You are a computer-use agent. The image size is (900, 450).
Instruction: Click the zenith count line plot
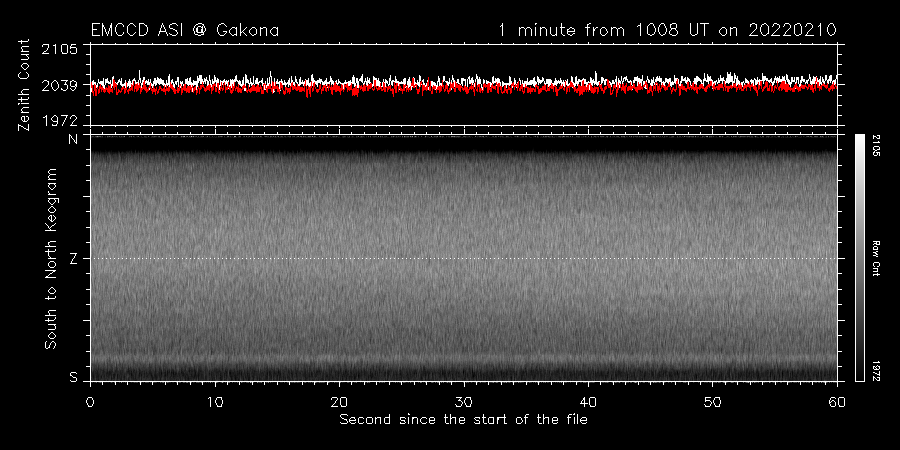coord(464,84)
